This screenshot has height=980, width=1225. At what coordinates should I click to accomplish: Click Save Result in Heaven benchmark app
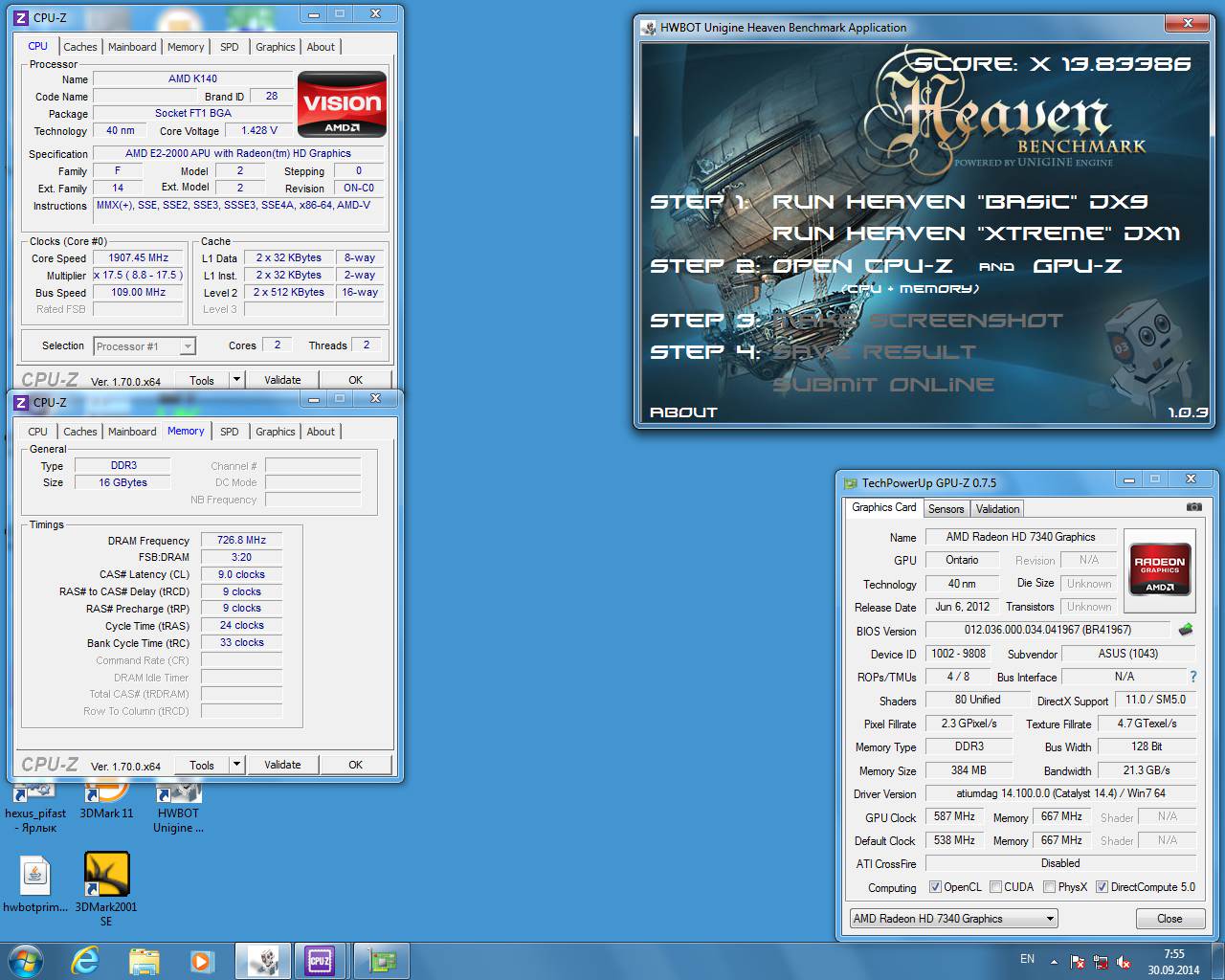[x=874, y=352]
